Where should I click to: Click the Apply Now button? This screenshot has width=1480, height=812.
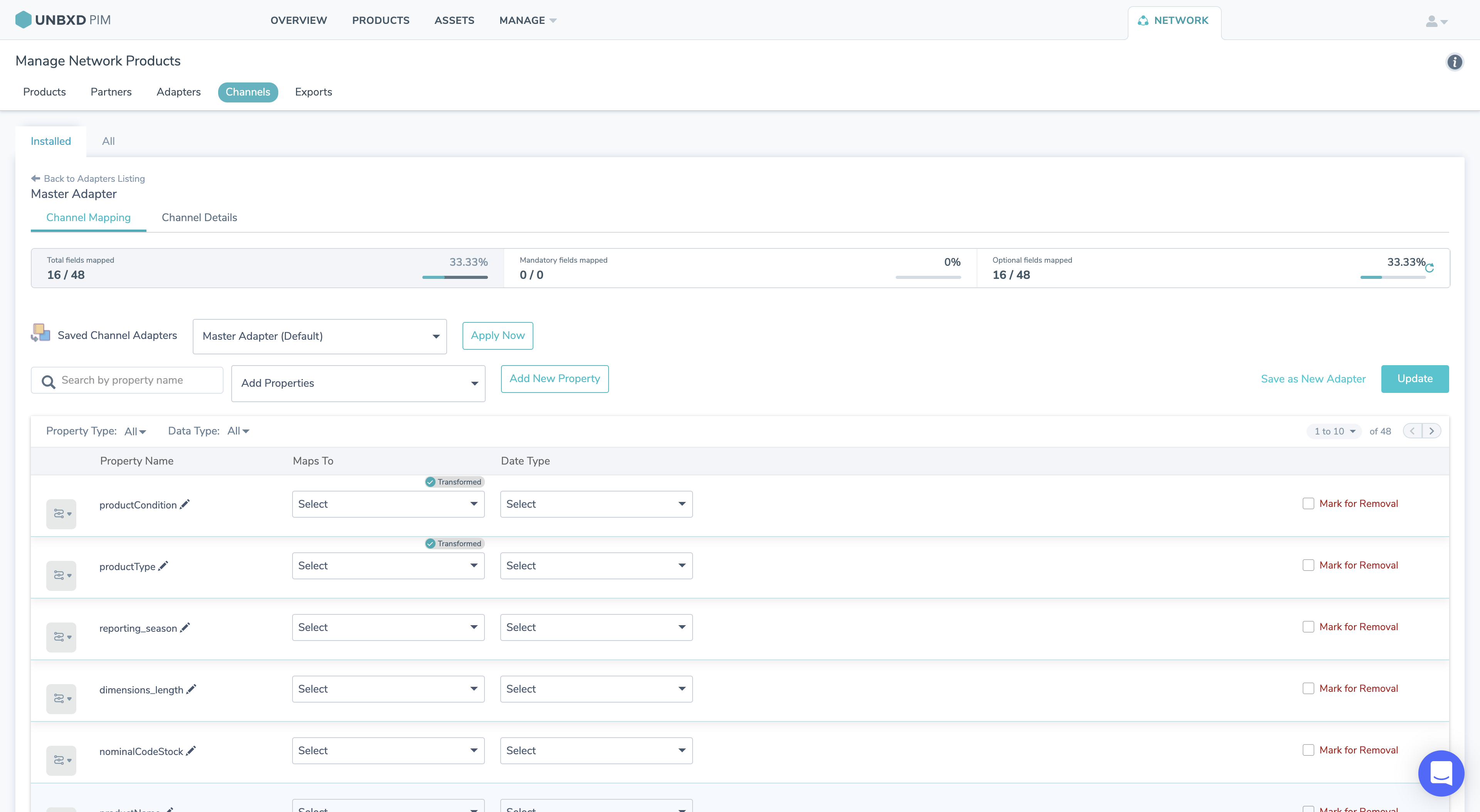tap(498, 336)
